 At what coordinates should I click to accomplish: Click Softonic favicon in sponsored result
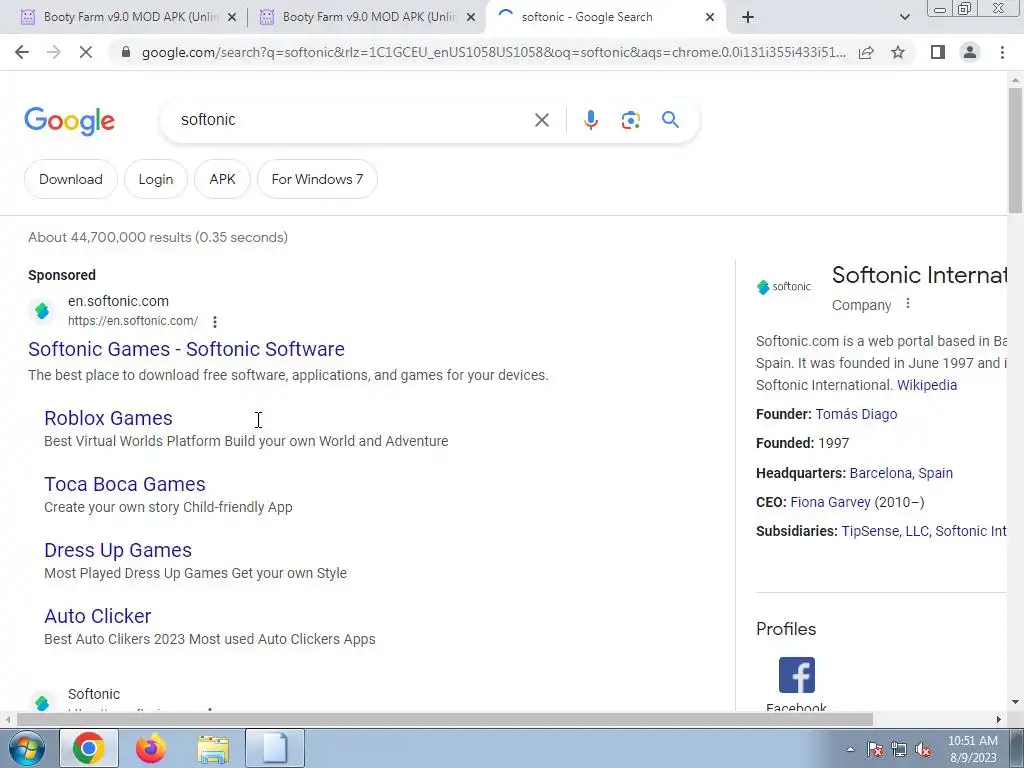tap(42, 311)
